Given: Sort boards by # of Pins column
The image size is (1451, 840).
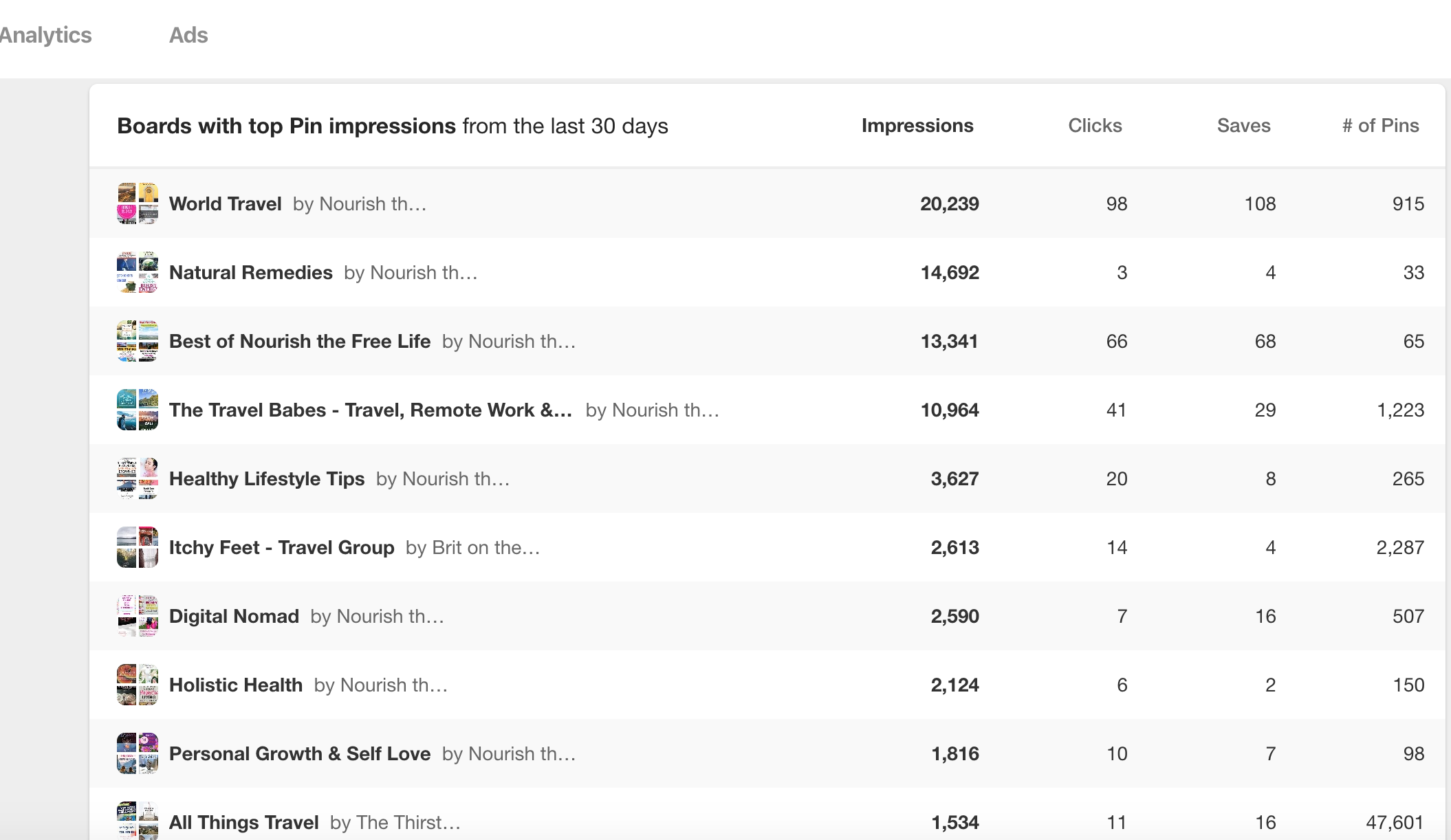Looking at the screenshot, I should pyautogui.click(x=1380, y=126).
